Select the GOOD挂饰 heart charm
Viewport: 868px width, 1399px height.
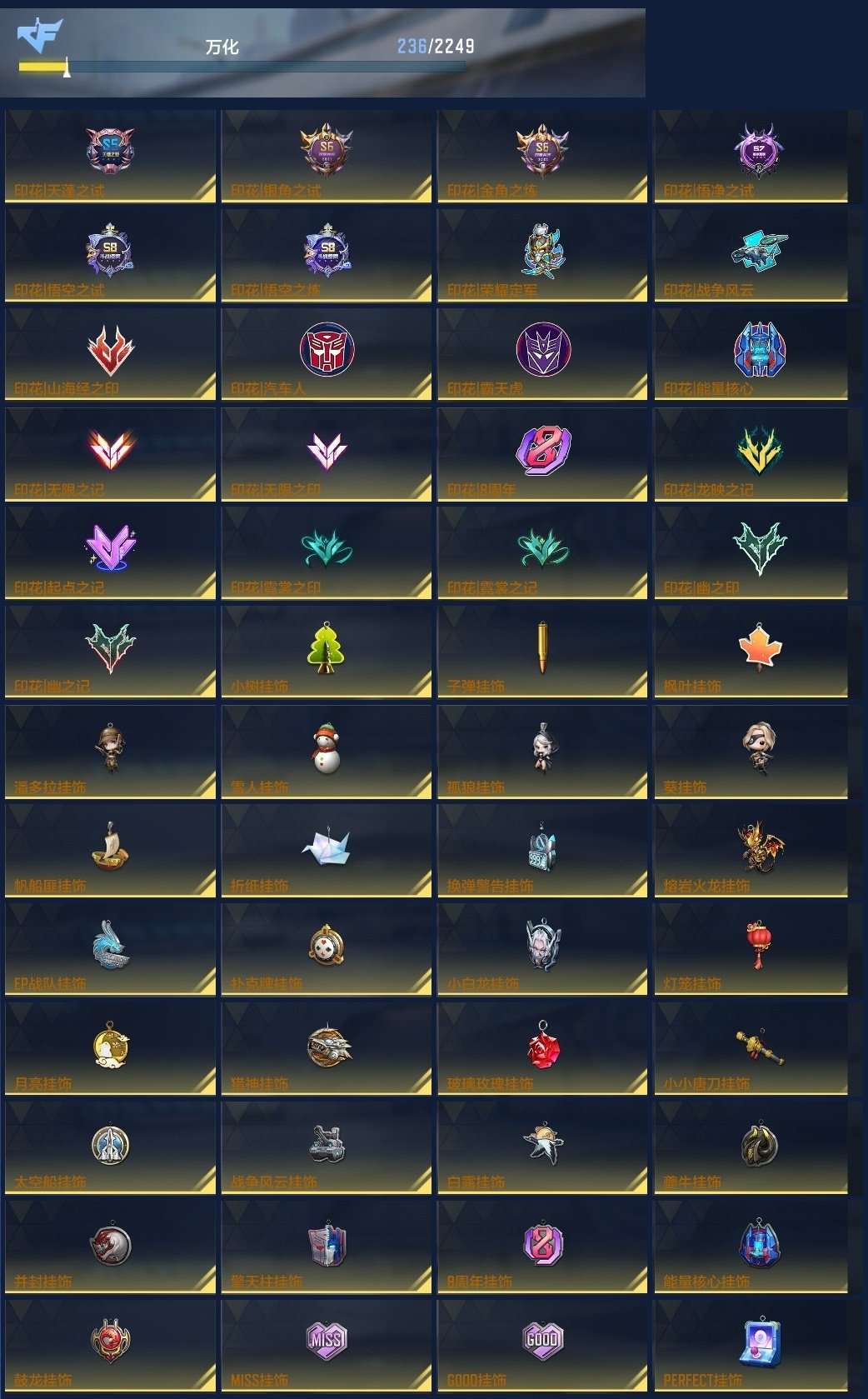point(543,1341)
